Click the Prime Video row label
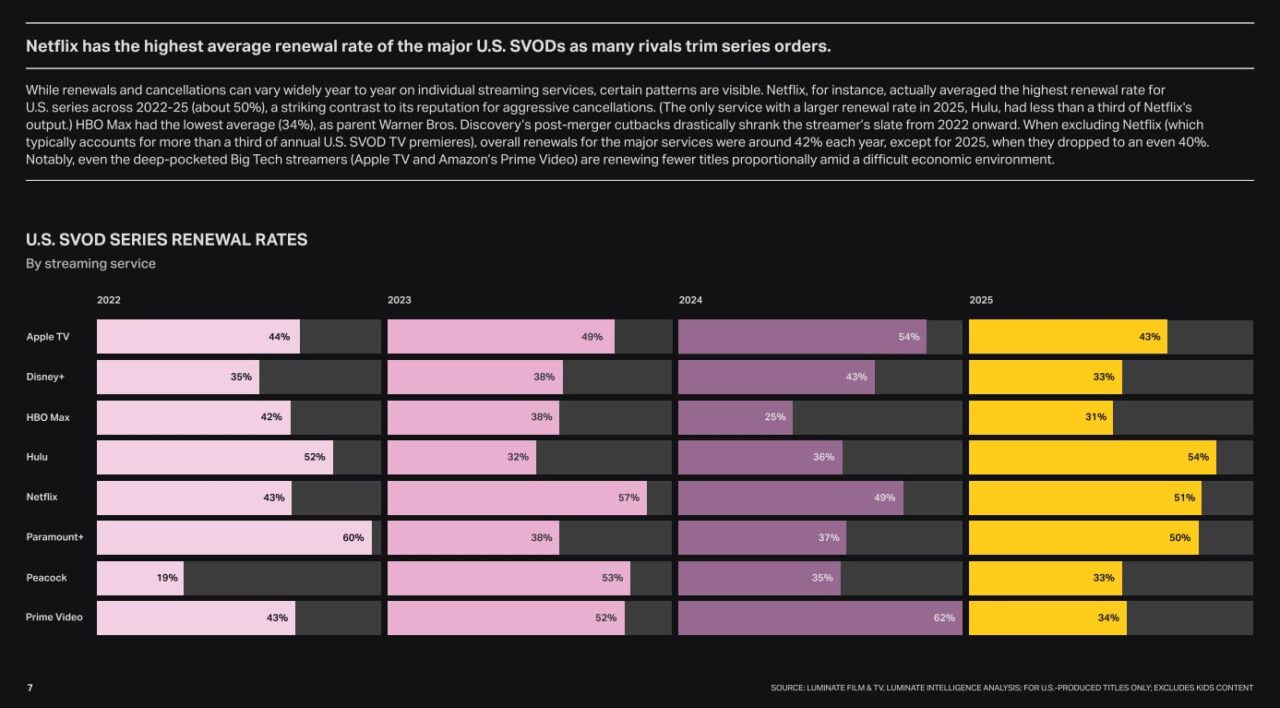The image size is (1280, 708). [54, 618]
